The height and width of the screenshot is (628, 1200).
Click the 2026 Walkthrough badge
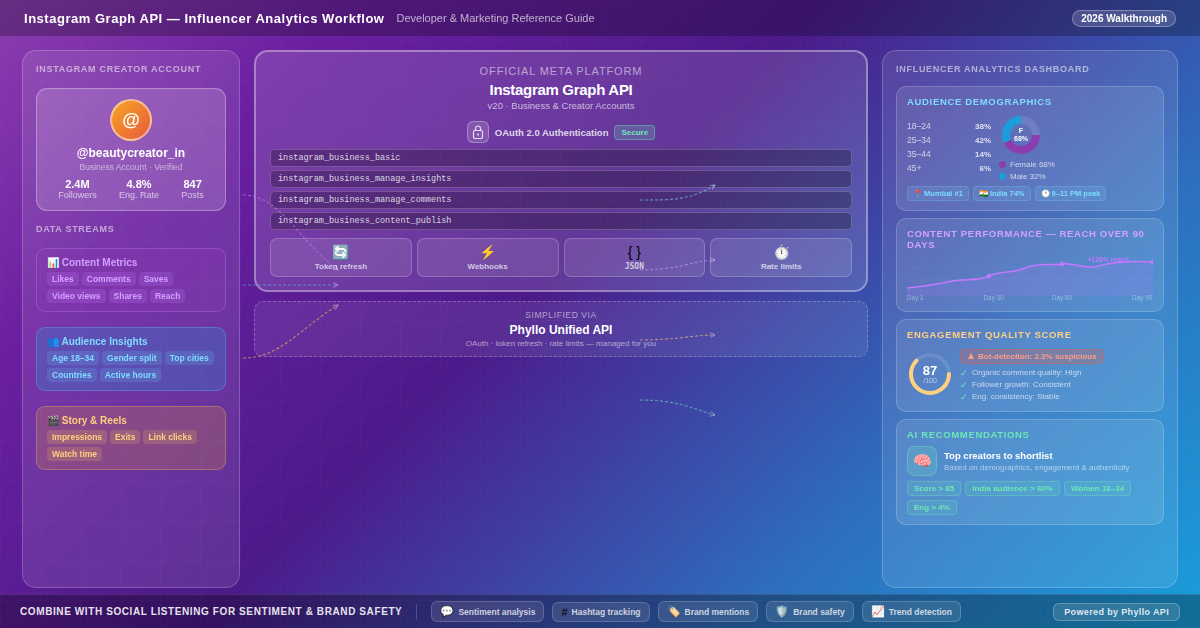pos(1124,18)
